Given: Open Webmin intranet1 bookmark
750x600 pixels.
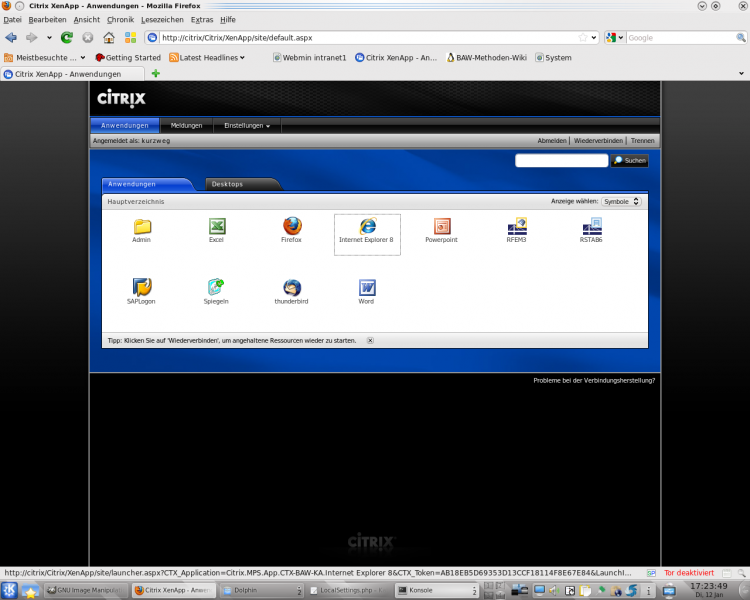Looking at the screenshot, I should pyautogui.click(x=309, y=57).
